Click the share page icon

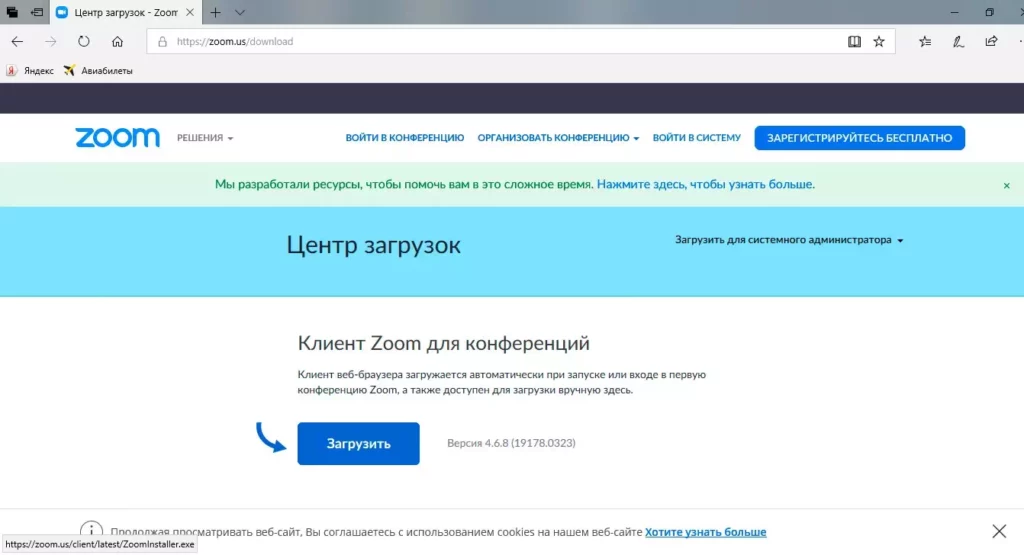click(991, 41)
